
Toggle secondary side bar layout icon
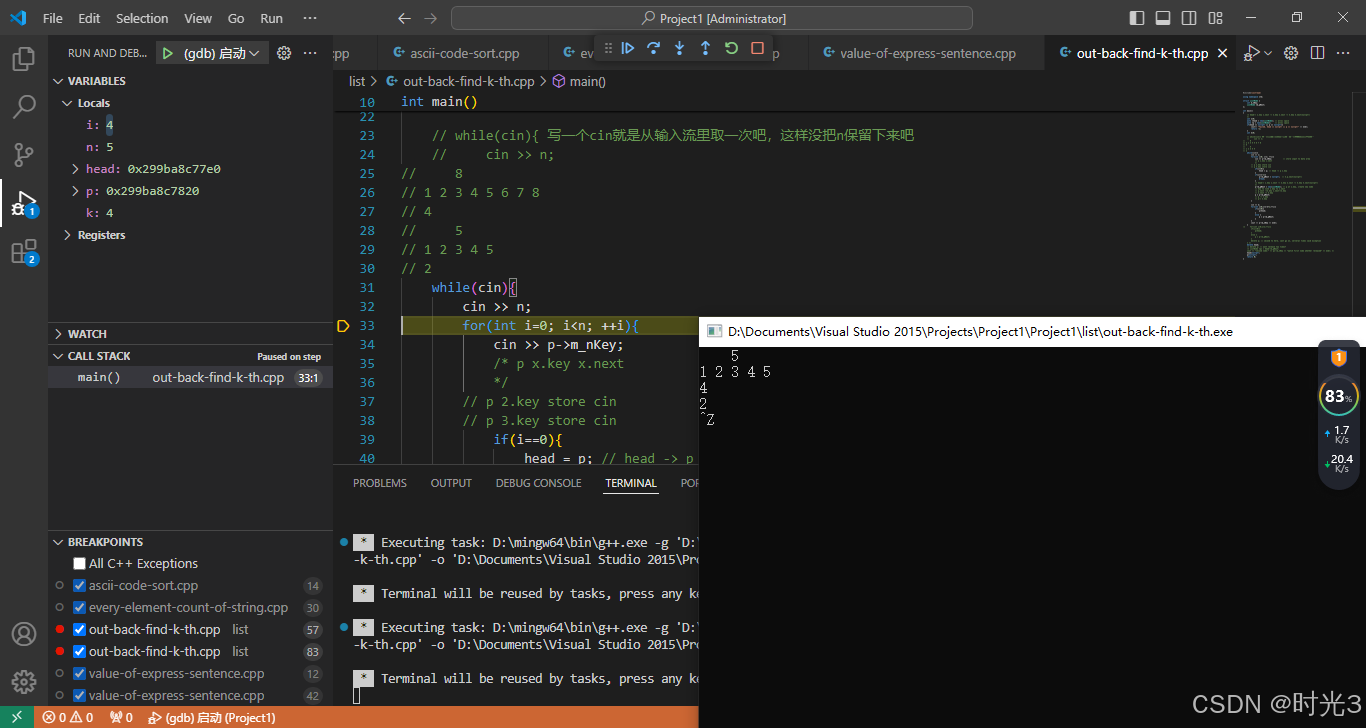(1189, 18)
